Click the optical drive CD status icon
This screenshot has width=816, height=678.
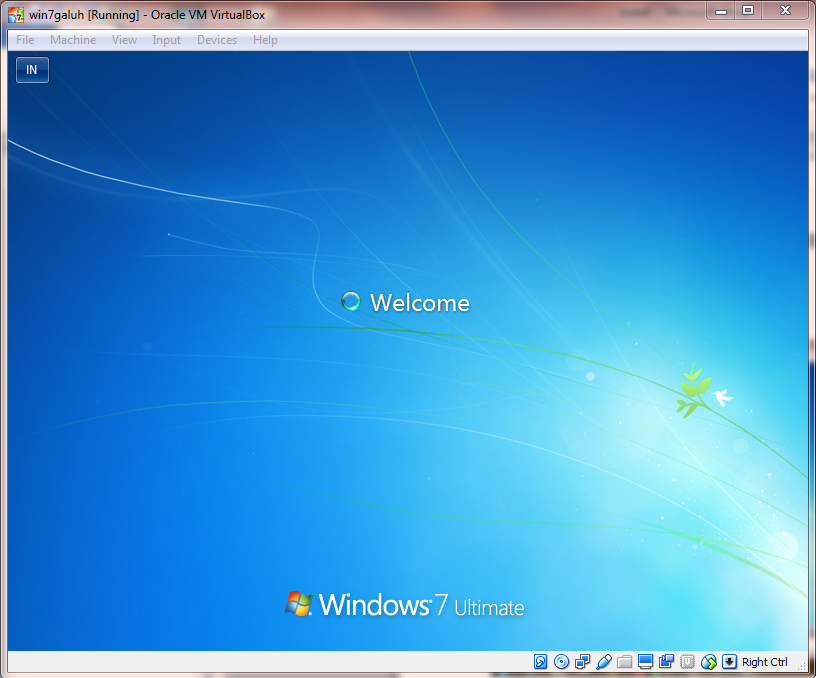point(561,661)
